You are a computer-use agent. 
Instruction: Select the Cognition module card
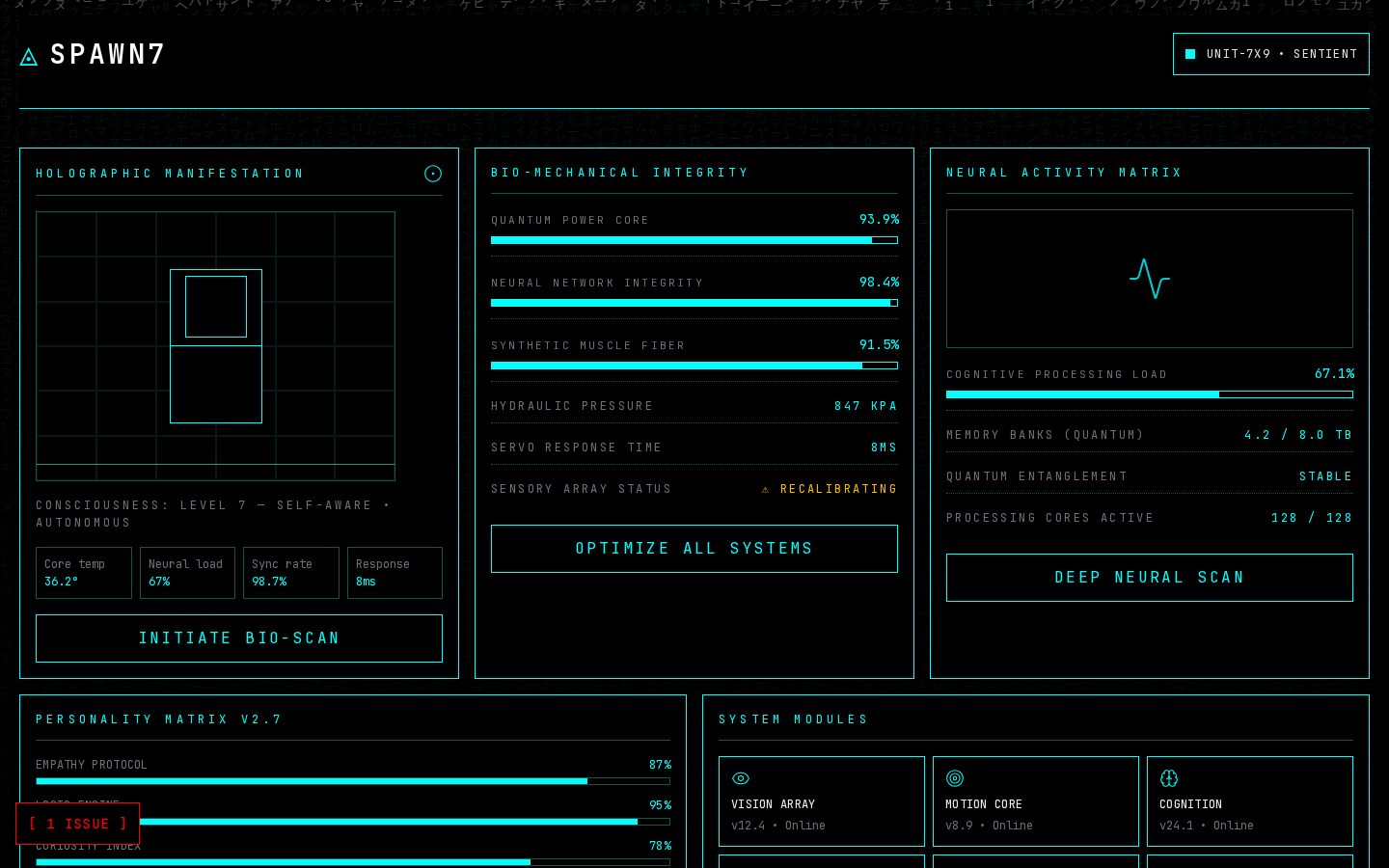1250,801
